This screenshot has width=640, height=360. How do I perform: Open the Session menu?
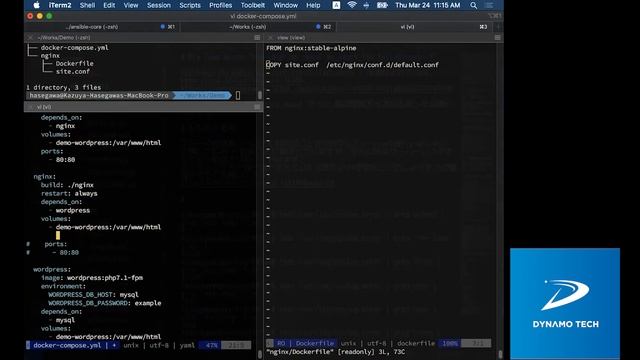(159, 5)
